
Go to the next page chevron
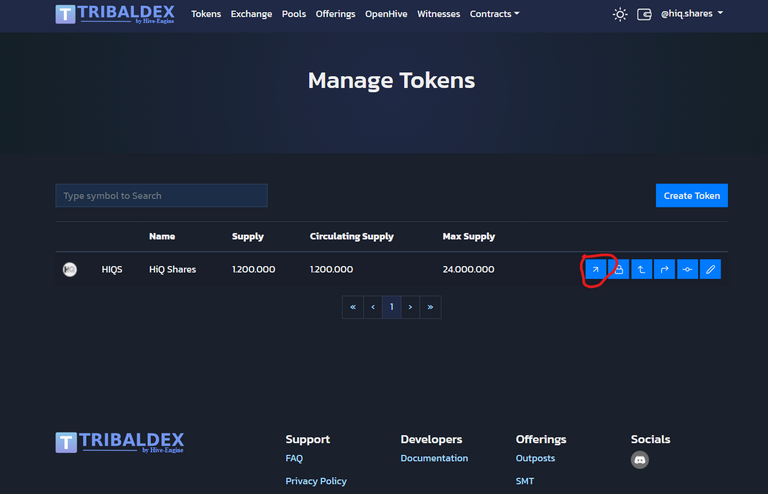coord(410,307)
